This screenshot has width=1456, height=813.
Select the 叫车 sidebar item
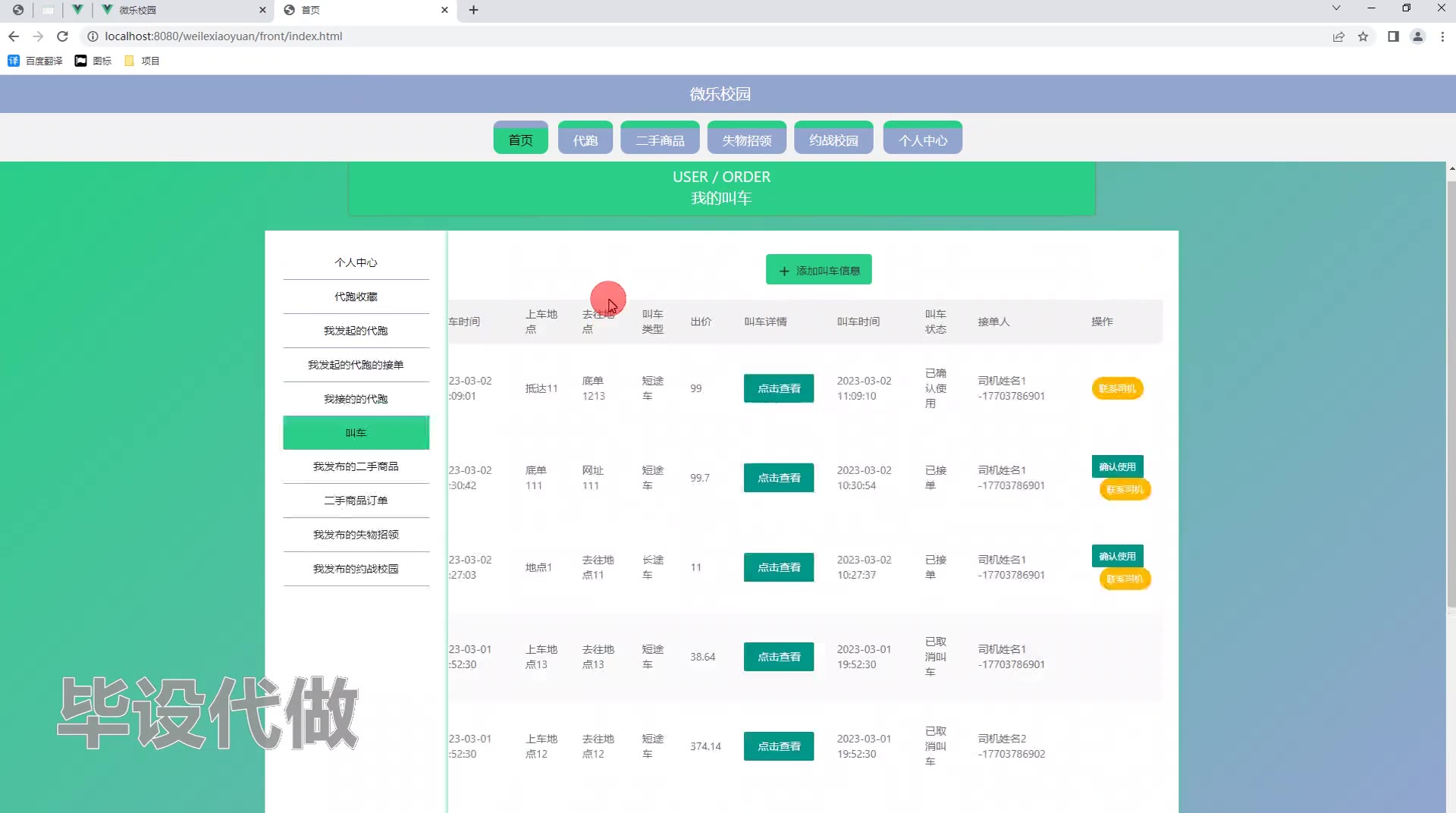[356, 432]
